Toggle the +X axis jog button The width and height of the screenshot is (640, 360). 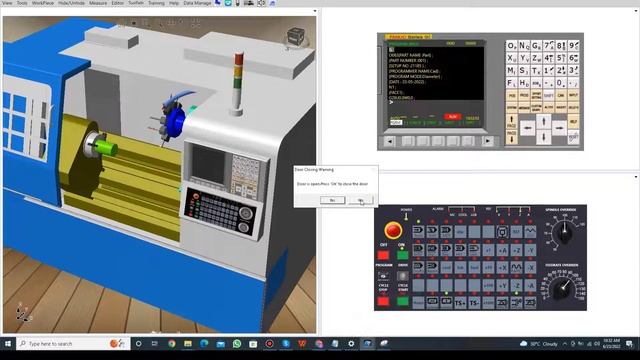point(502,268)
